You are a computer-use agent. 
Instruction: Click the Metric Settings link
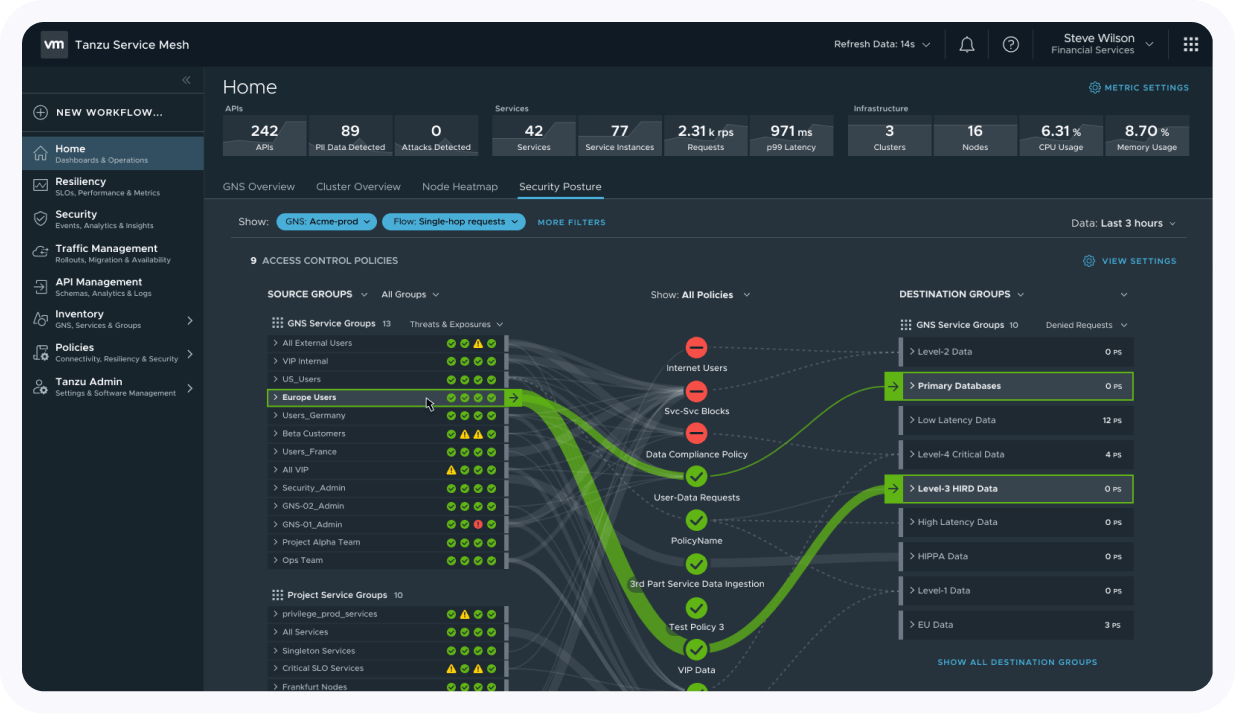[1147, 88]
